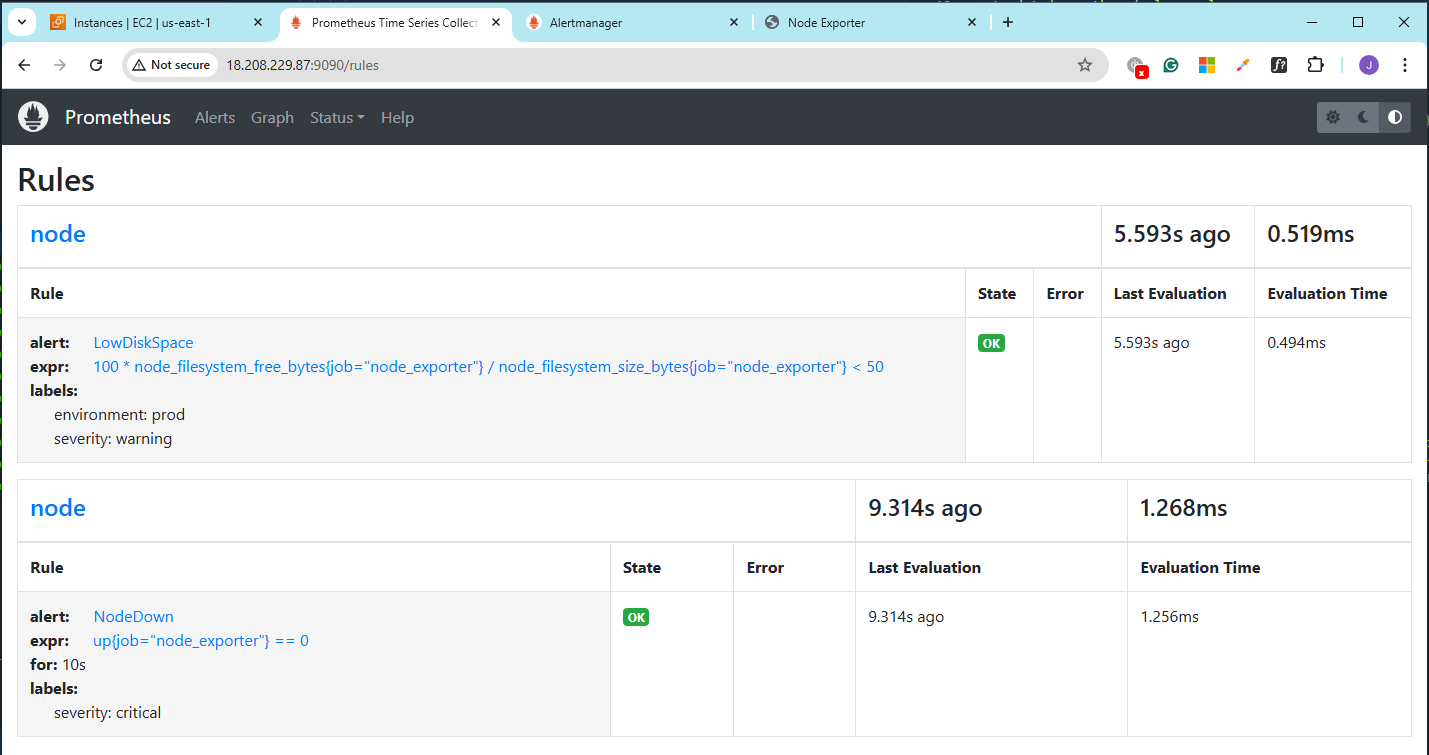Switch to light theme sun icon
Screen dimensions: 1429x755
point(1333,117)
